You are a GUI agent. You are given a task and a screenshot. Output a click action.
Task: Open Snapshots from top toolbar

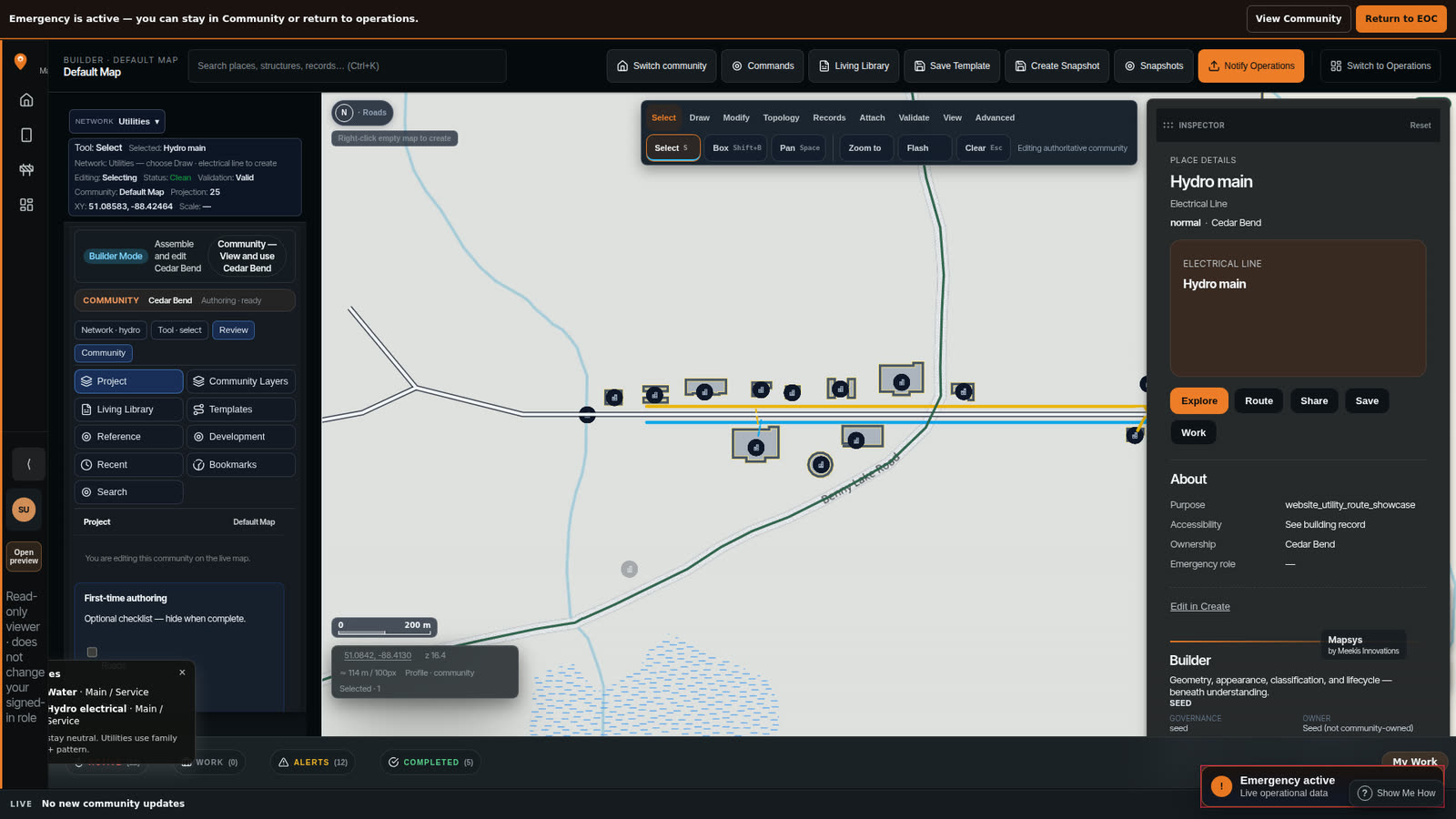(1154, 66)
